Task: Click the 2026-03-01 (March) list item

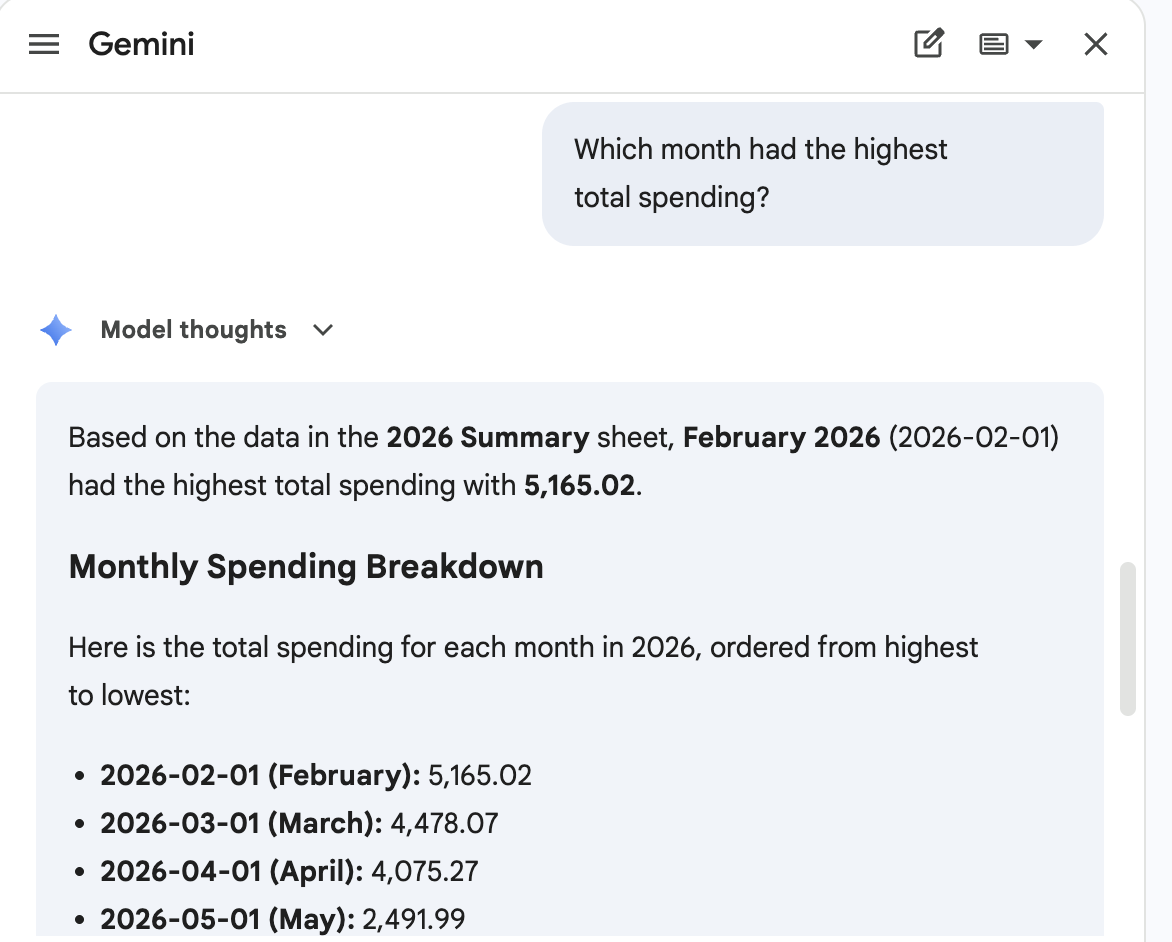Action: coord(299,823)
